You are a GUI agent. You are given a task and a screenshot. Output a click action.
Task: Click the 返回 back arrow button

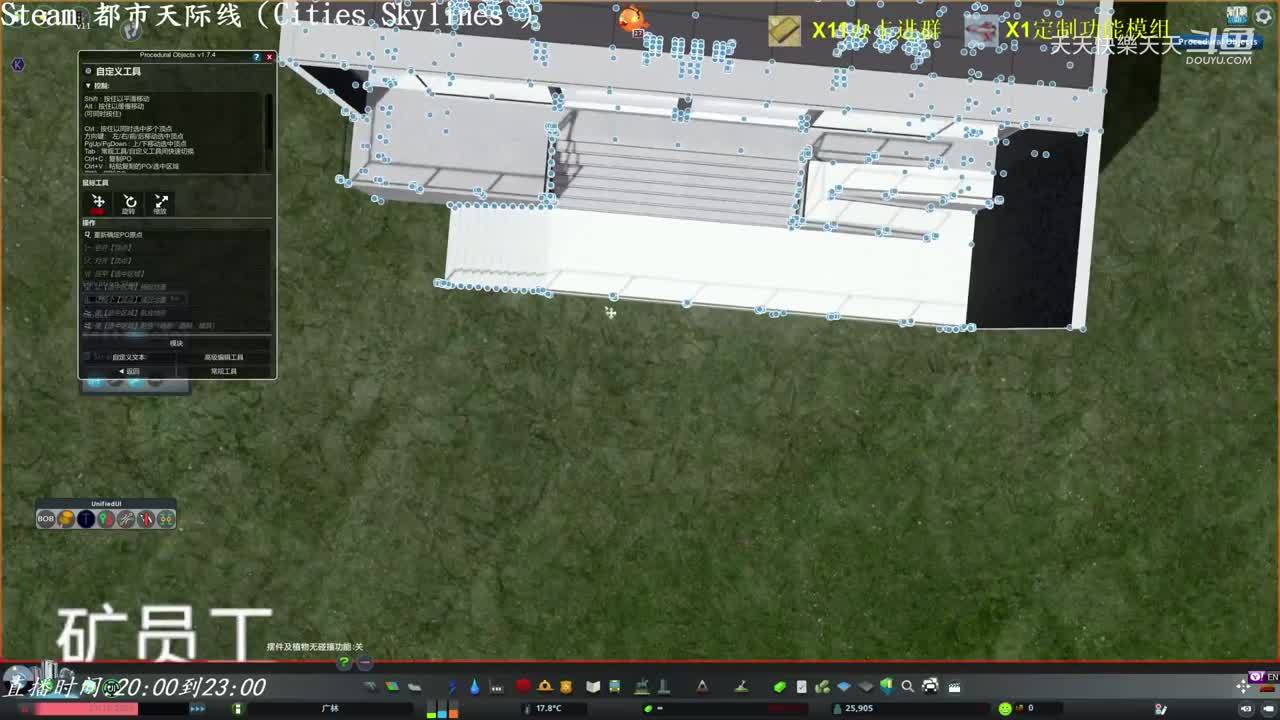point(129,371)
